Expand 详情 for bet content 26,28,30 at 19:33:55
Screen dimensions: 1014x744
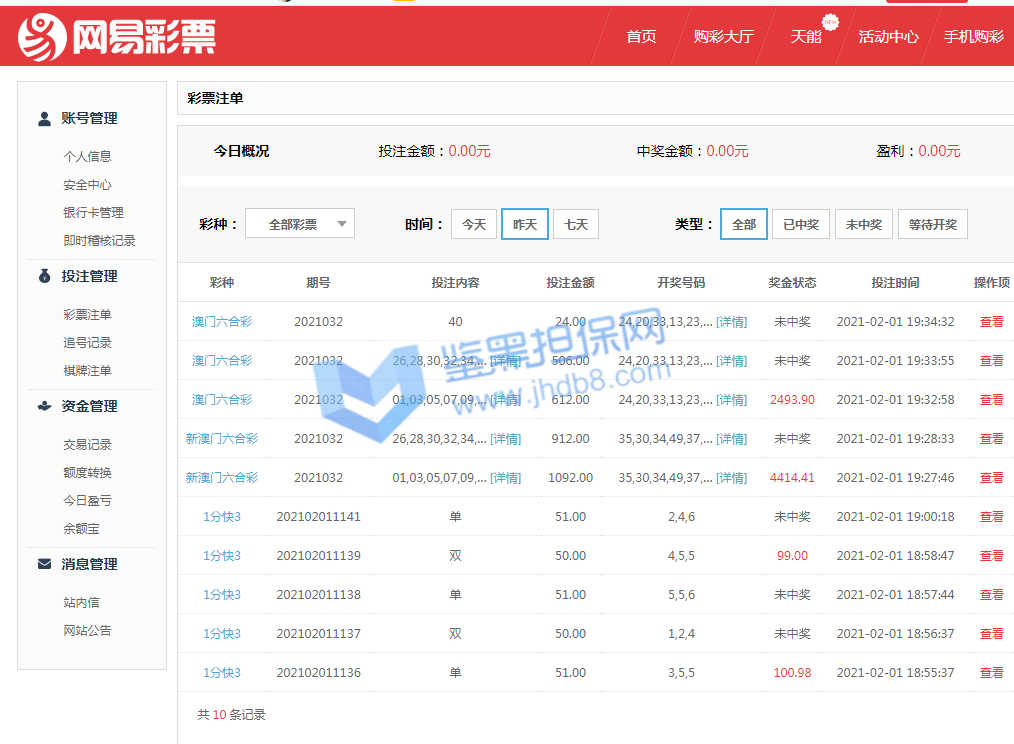click(x=505, y=361)
